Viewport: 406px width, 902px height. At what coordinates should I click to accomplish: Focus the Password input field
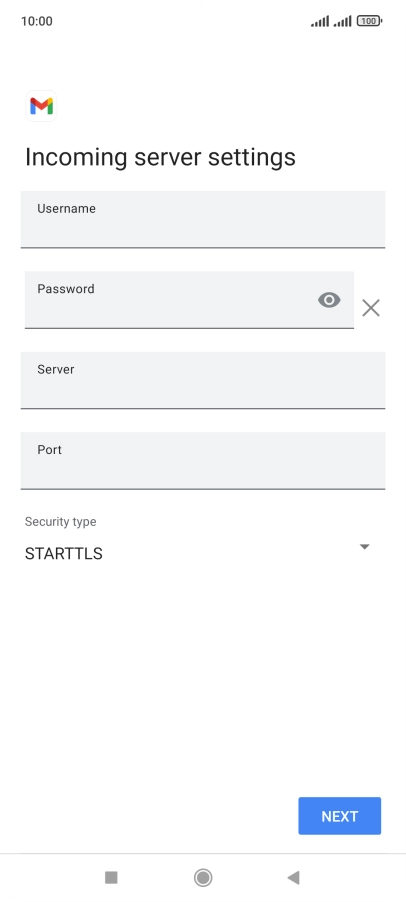pos(189,300)
